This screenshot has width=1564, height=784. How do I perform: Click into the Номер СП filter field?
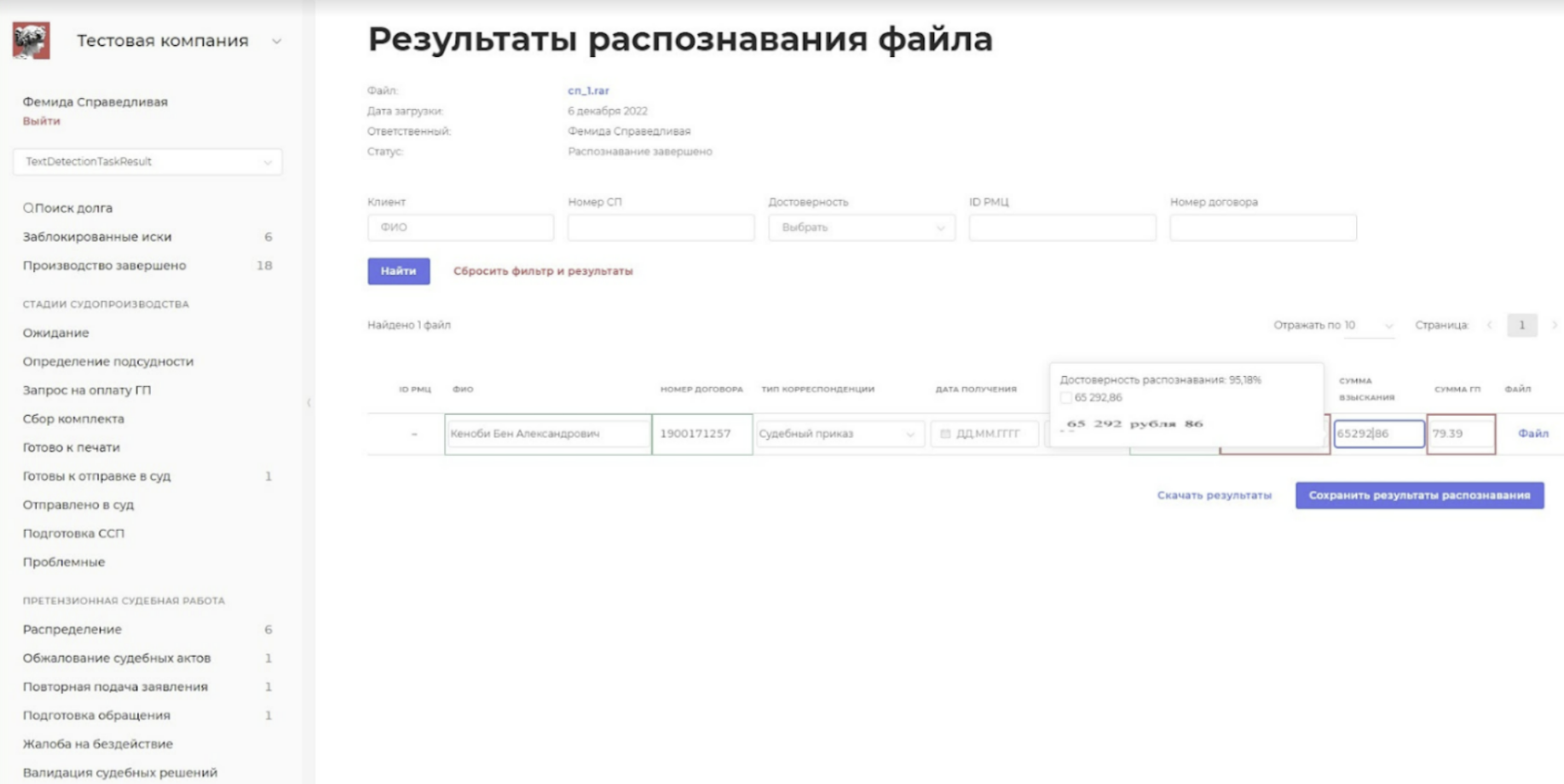(661, 228)
